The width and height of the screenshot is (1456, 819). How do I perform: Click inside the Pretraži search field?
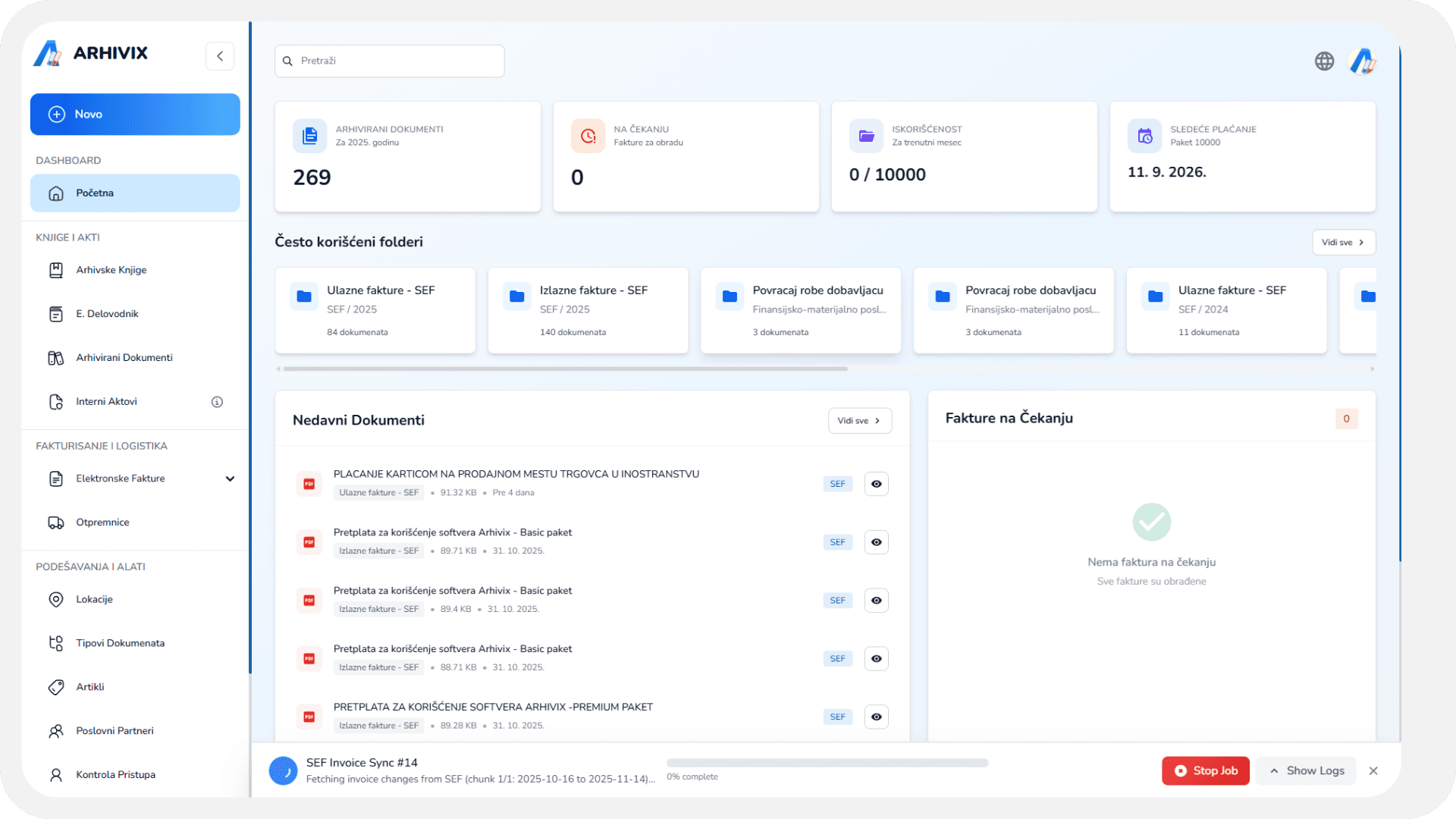click(389, 61)
